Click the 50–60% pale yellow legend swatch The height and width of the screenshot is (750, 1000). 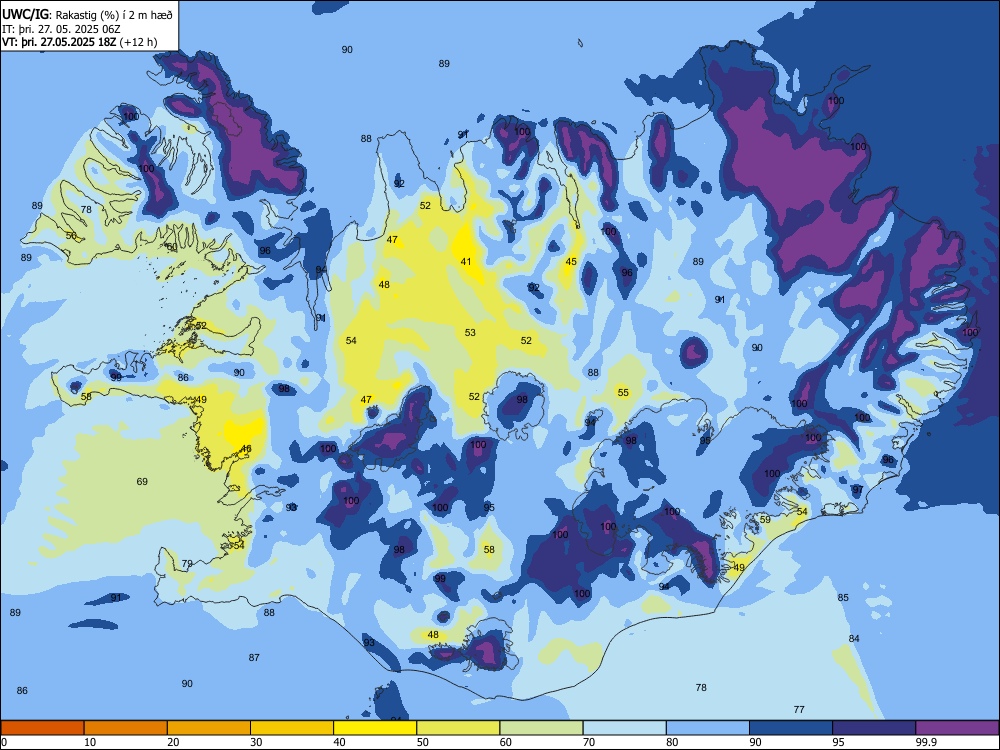459,728
